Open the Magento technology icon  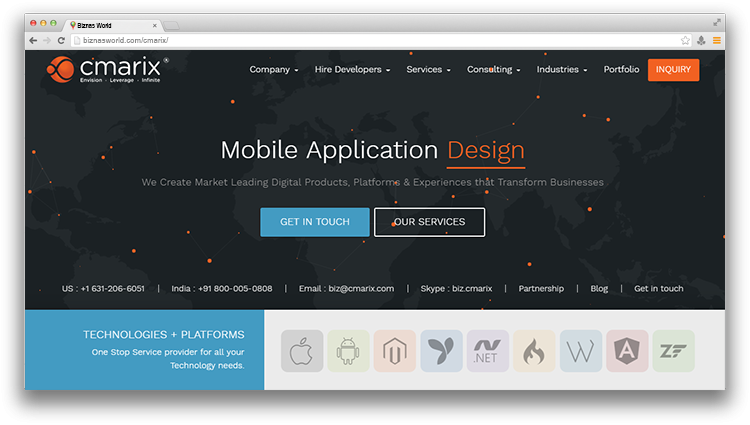(395, 351)
